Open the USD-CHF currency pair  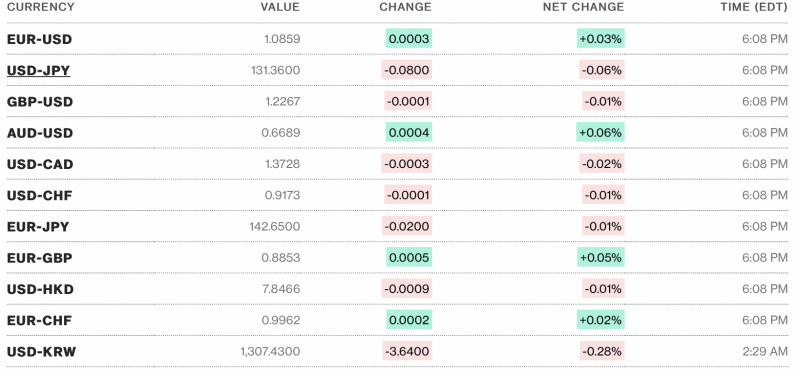(x=39, y=195)
